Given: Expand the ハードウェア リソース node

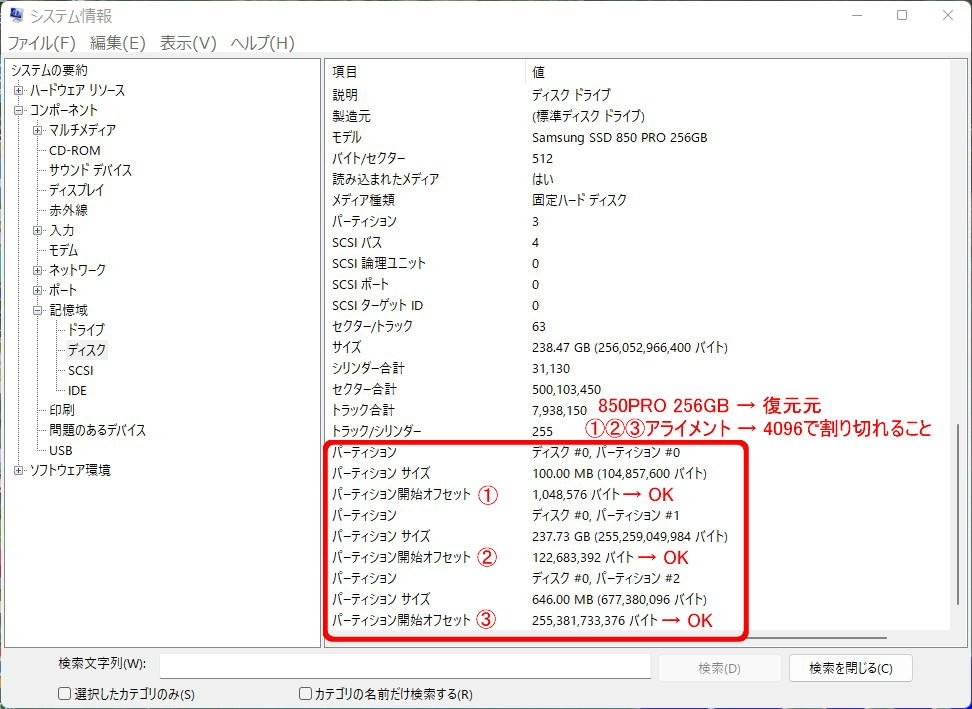Looking at the screenshot, I should [19, 90].
